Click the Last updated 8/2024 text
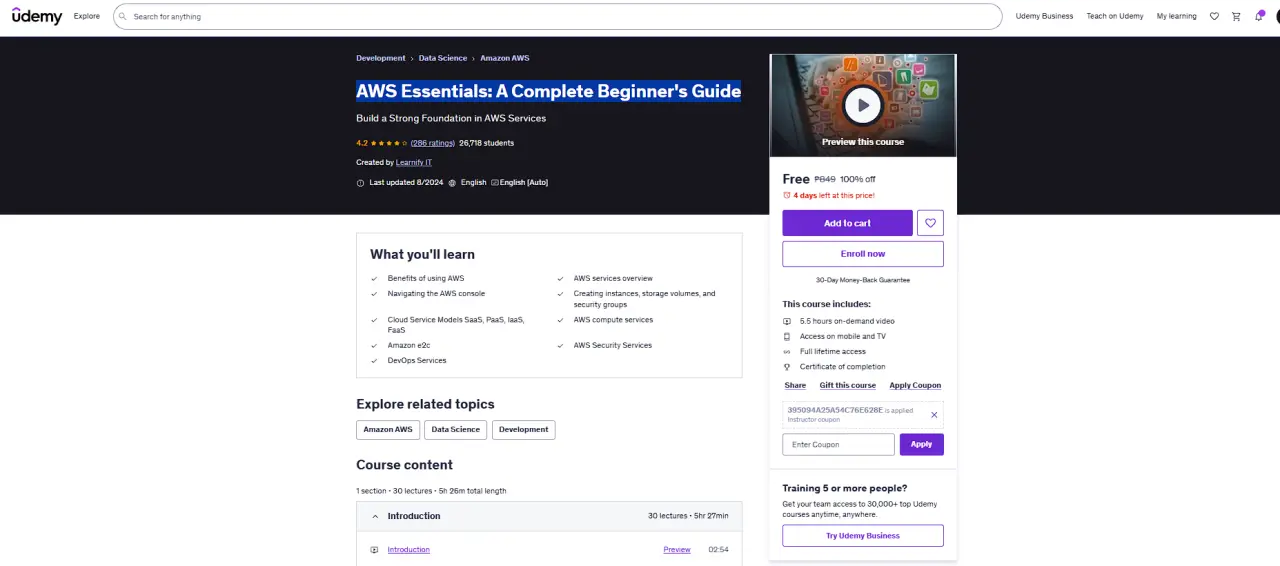The height and width of the screenshot is (566, 1280). 406,182
